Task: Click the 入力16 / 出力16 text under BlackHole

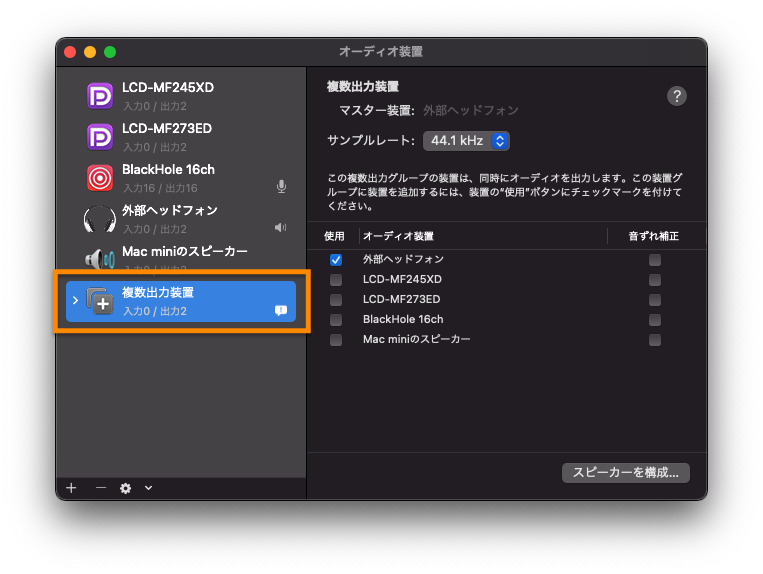Action: click(160, 188)
